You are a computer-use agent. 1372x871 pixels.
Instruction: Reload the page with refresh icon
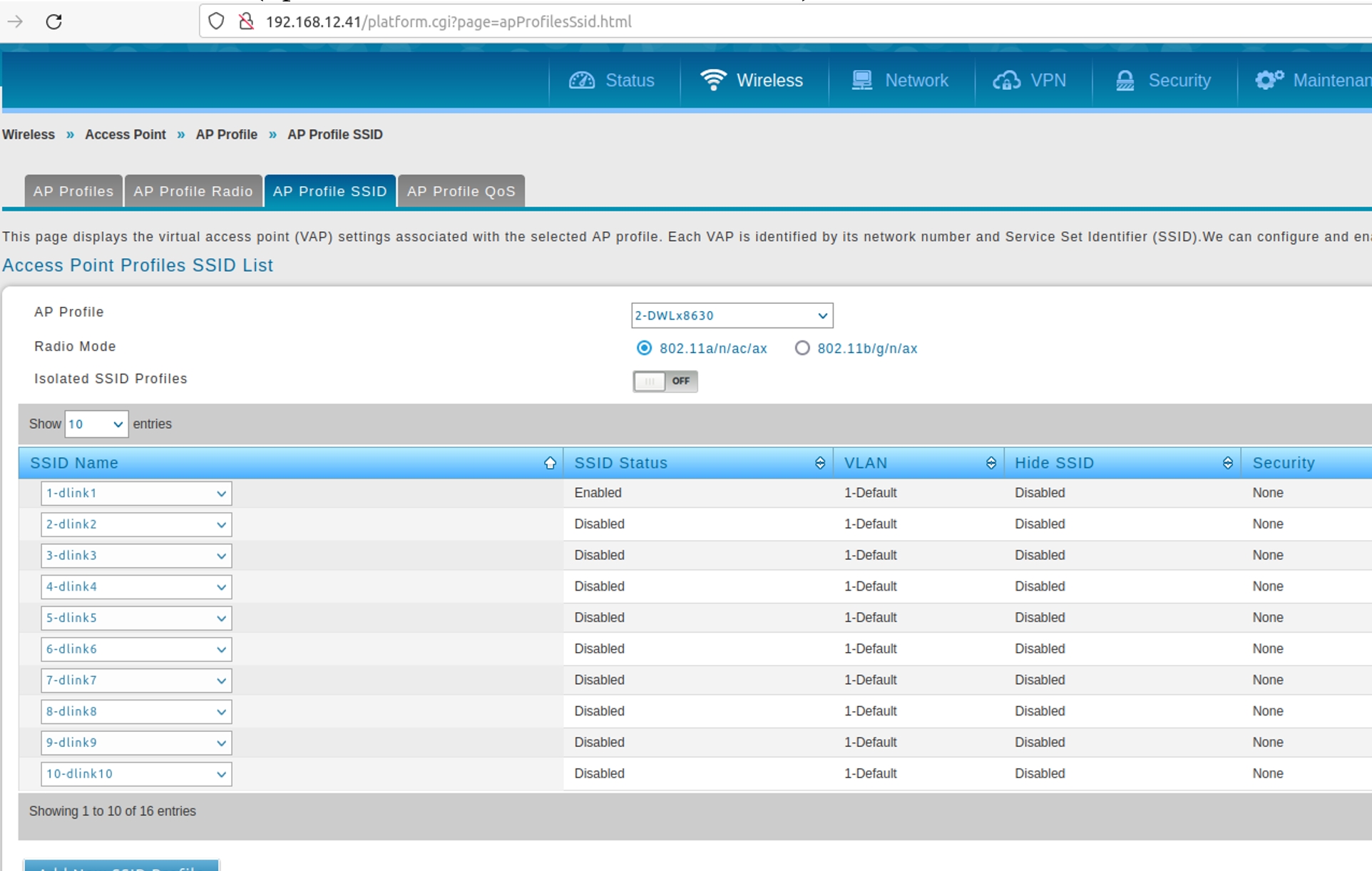click(53, 21)
